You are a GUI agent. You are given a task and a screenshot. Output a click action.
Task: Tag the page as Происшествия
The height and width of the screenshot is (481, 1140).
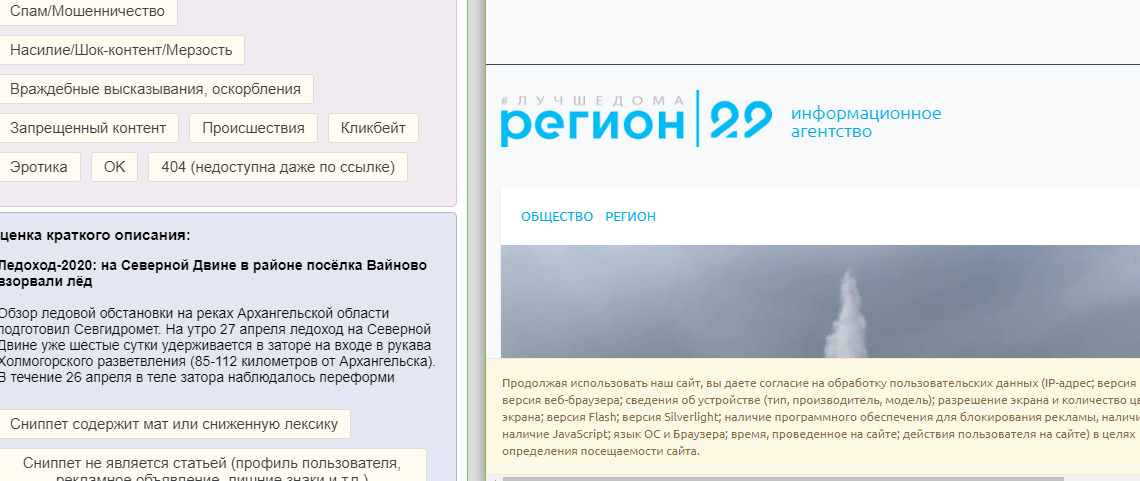[x=253, y=128]
